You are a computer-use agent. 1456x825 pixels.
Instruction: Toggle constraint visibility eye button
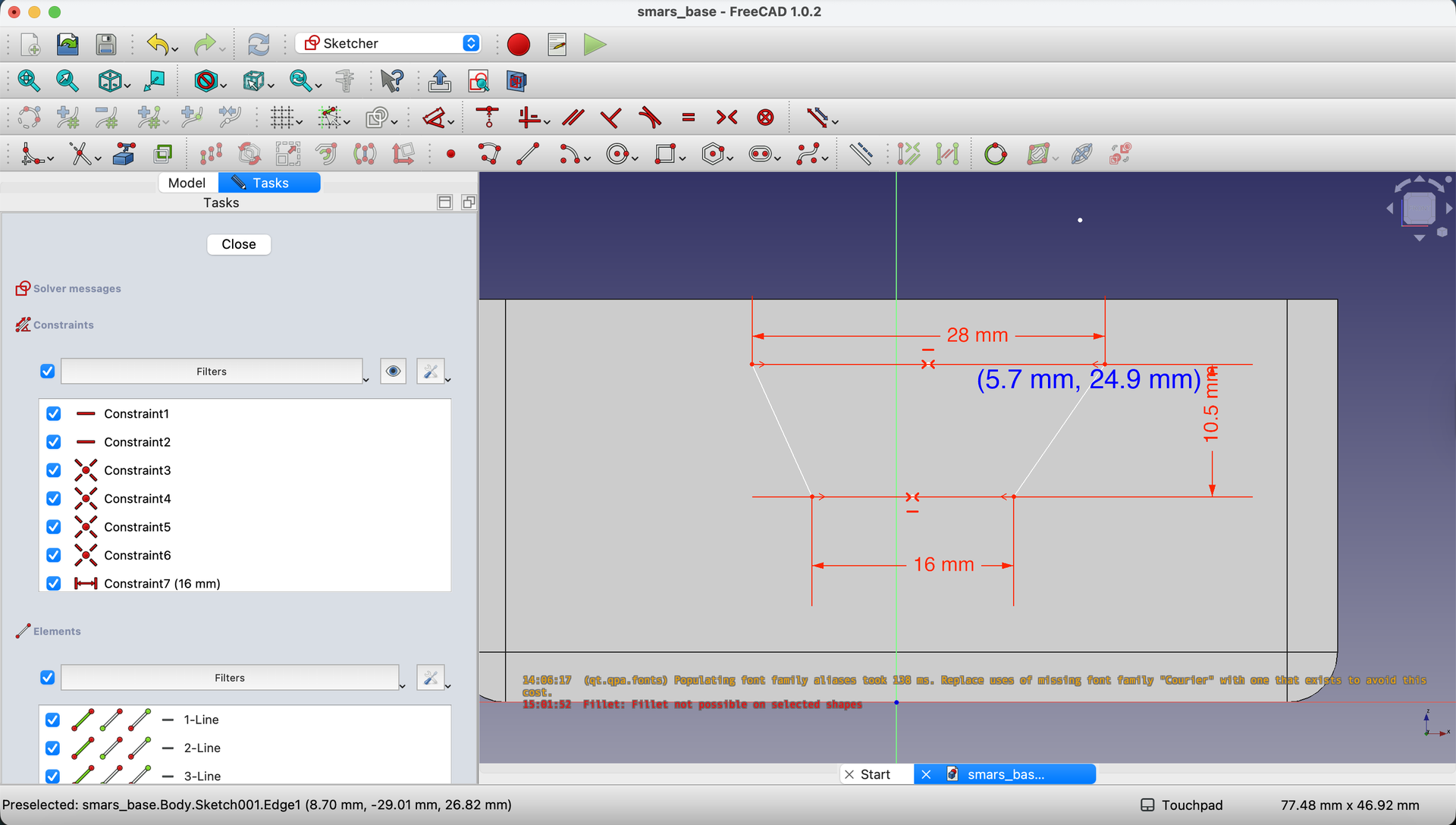tap(393, 372)
